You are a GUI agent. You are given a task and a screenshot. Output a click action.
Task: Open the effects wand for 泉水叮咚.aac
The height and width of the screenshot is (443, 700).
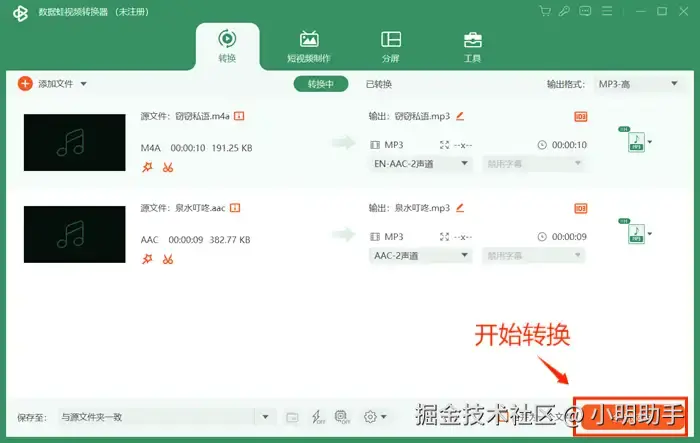tap(147, 259)
